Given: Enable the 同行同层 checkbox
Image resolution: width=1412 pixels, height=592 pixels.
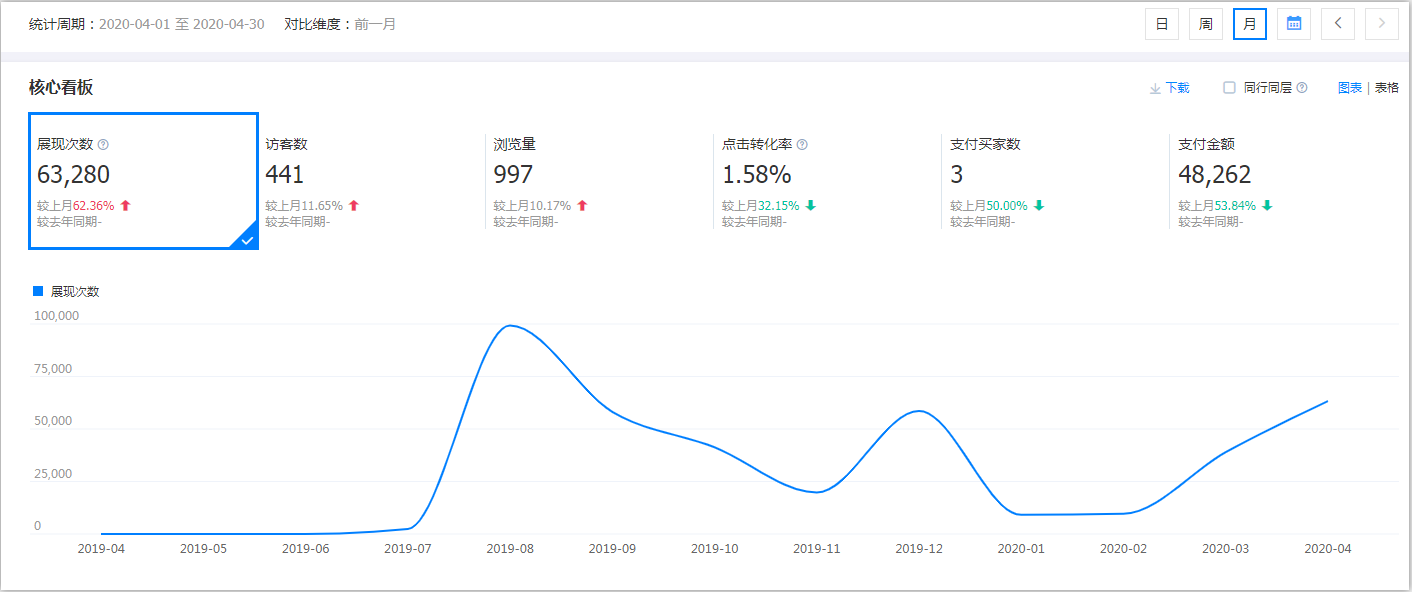Looking at the screenshot, I should [1228, 88].
